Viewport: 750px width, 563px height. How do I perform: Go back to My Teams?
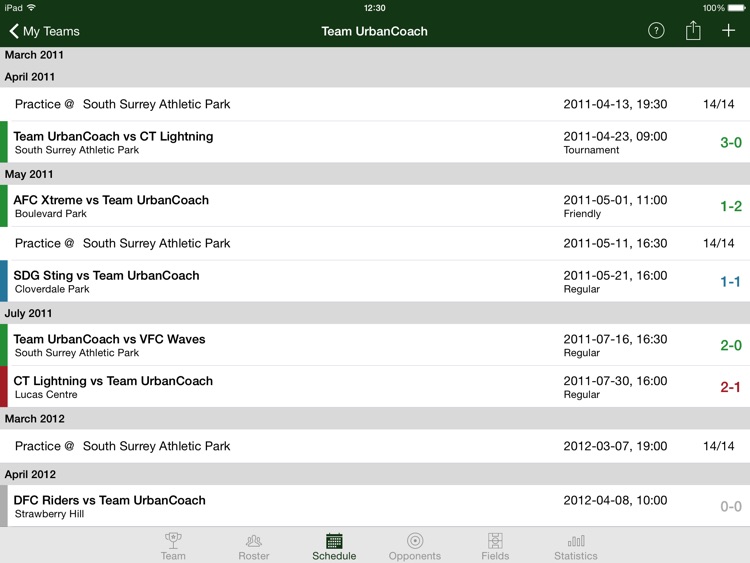coord(44,31)
